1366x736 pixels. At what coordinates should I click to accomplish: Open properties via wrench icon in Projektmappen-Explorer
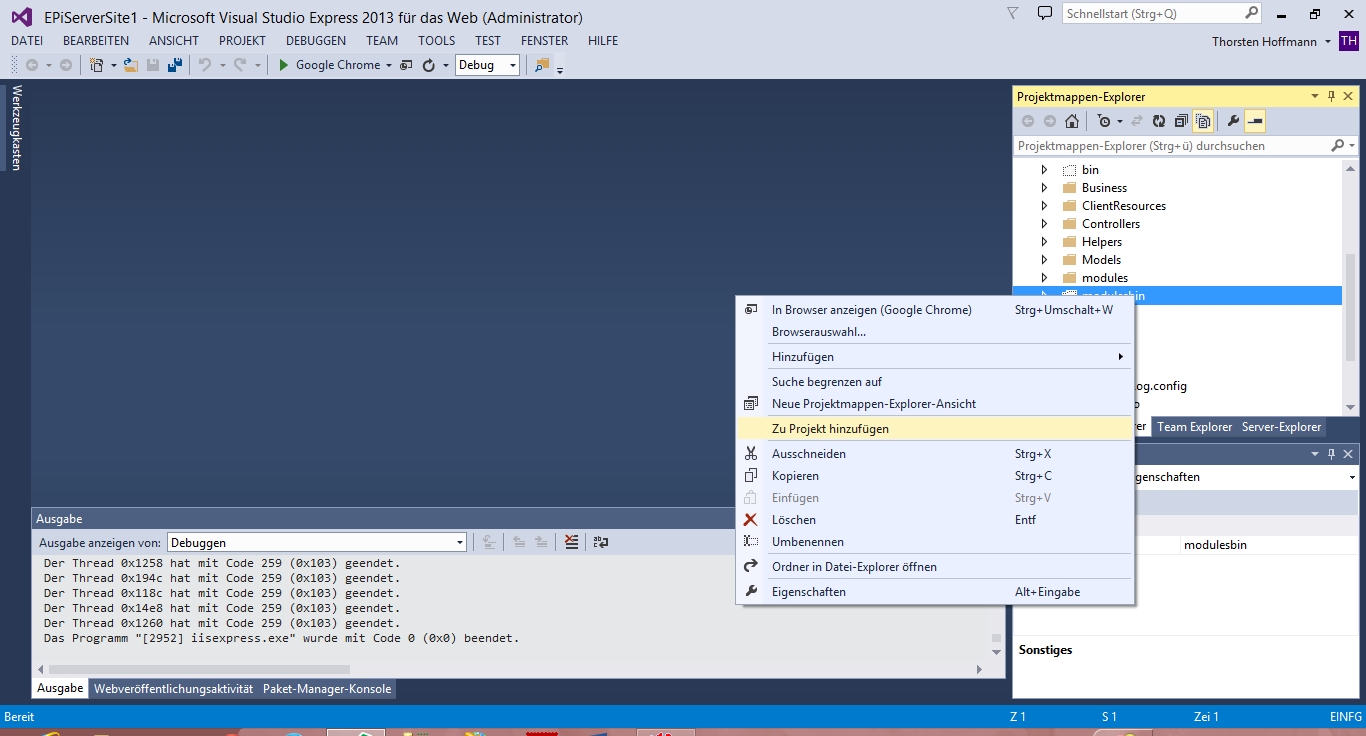pos(1233,121)
